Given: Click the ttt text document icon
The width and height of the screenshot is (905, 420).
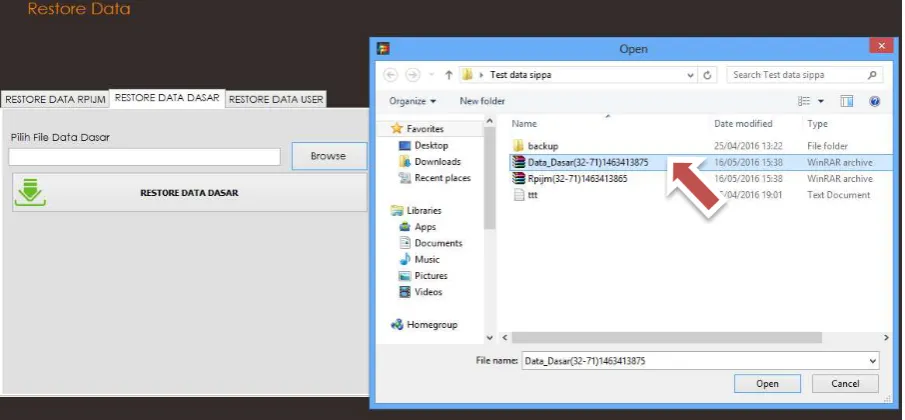Looking at the screenshot, I should [518, 195].
